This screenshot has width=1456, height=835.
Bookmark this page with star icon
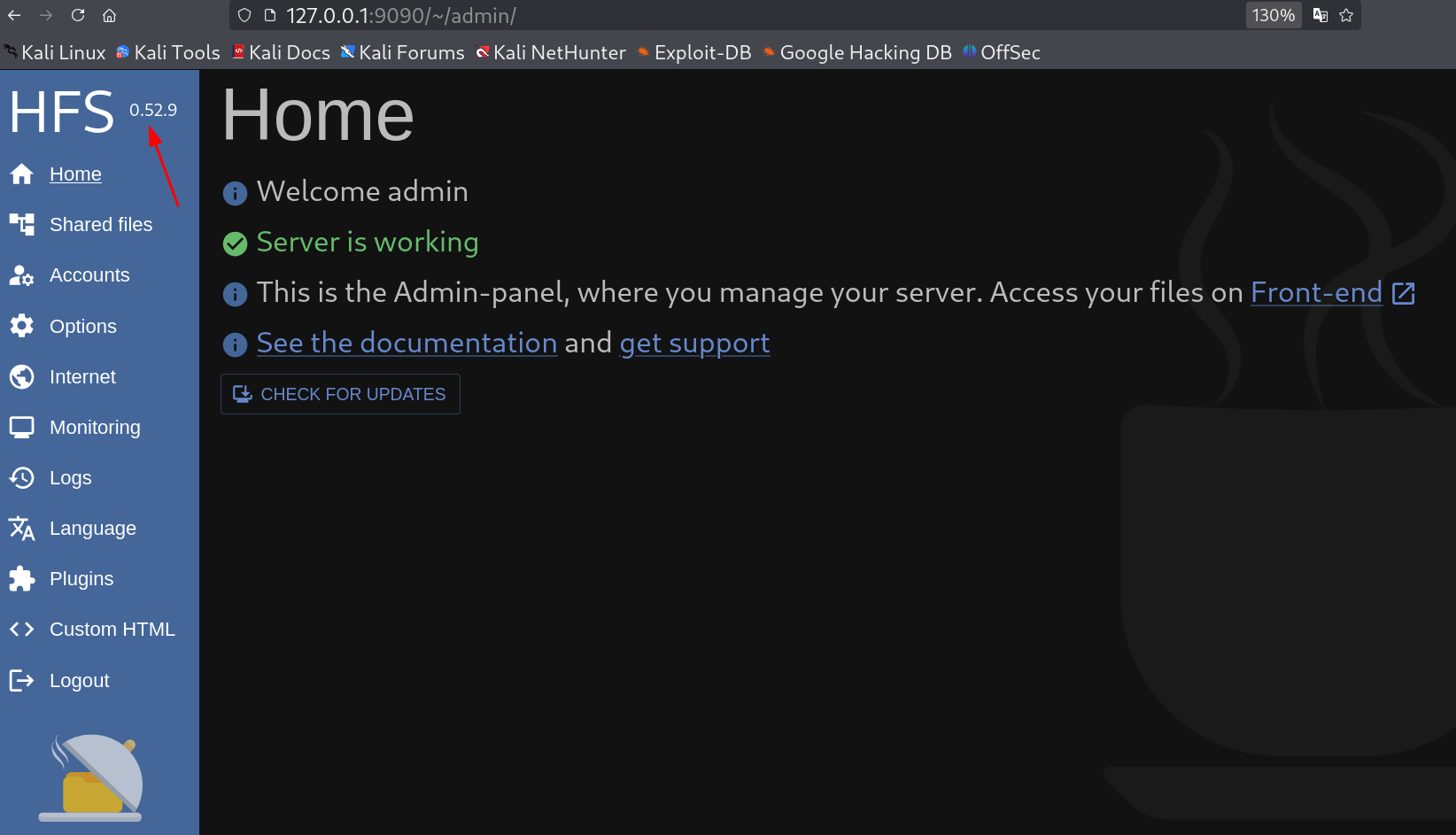[1346, 15]
